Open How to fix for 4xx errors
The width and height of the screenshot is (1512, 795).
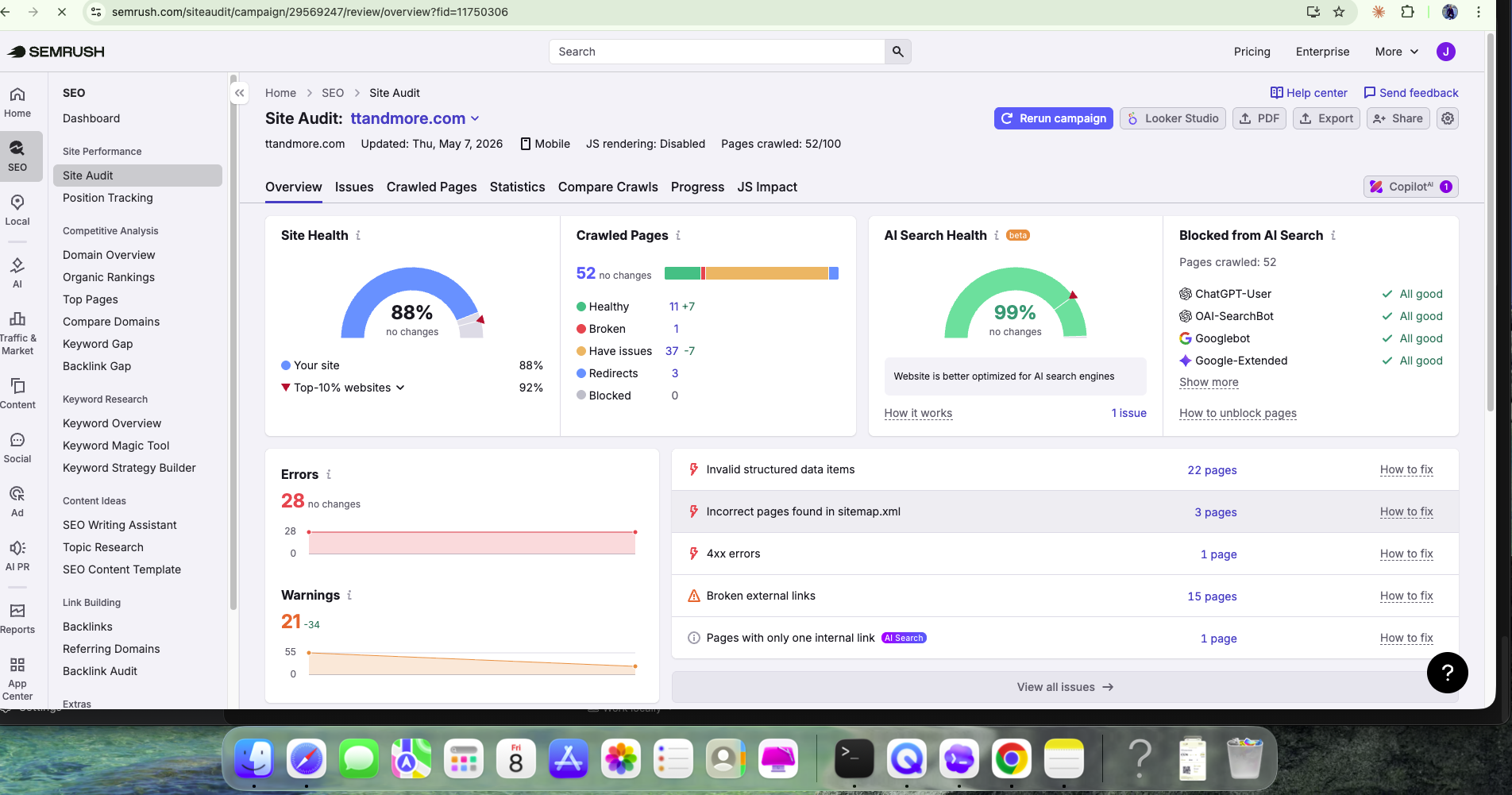(x=1406, y=554)
